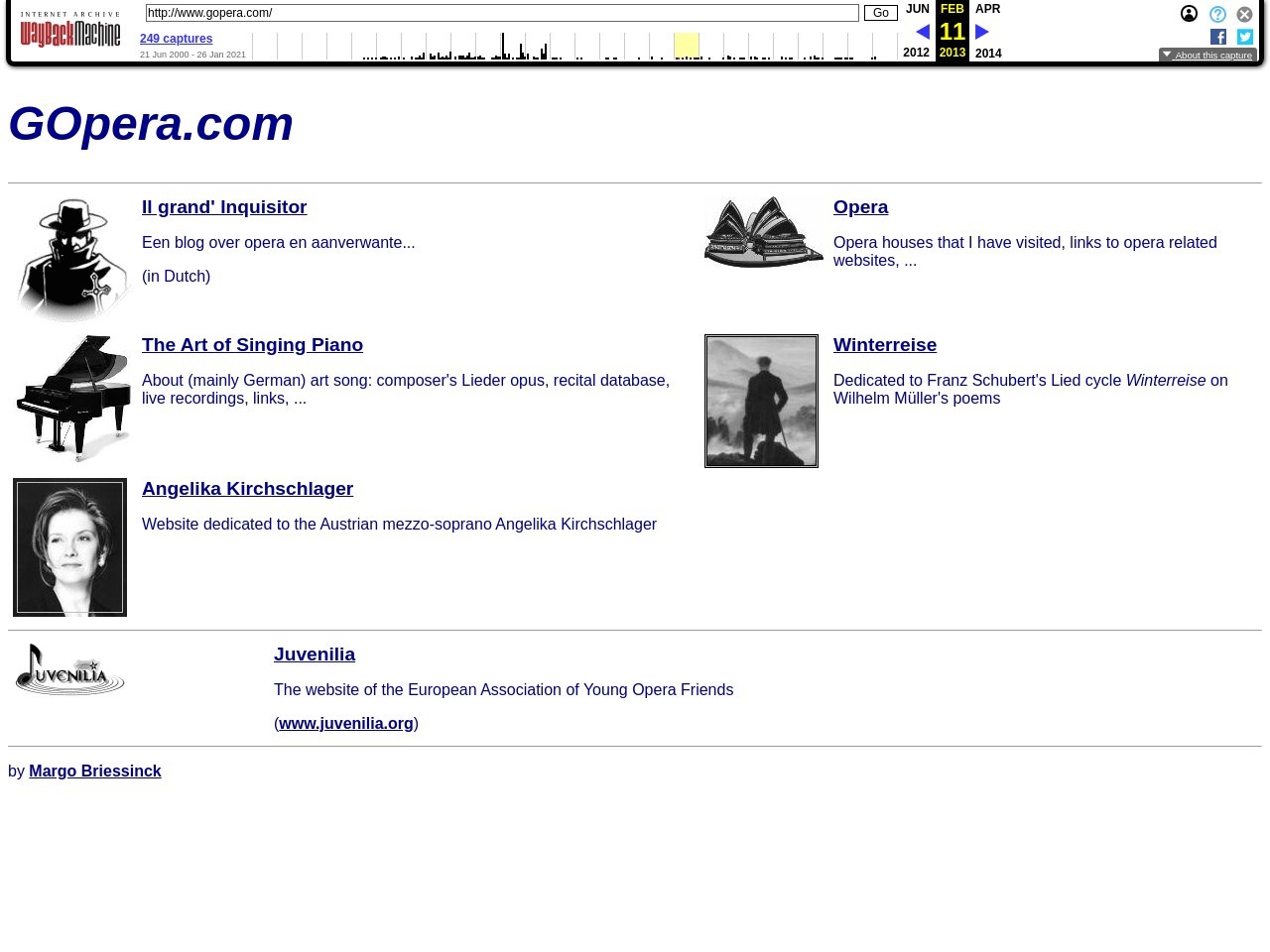Open the 249 captures link
Viewport: 1270px width, 952px height.
point(176,39)
